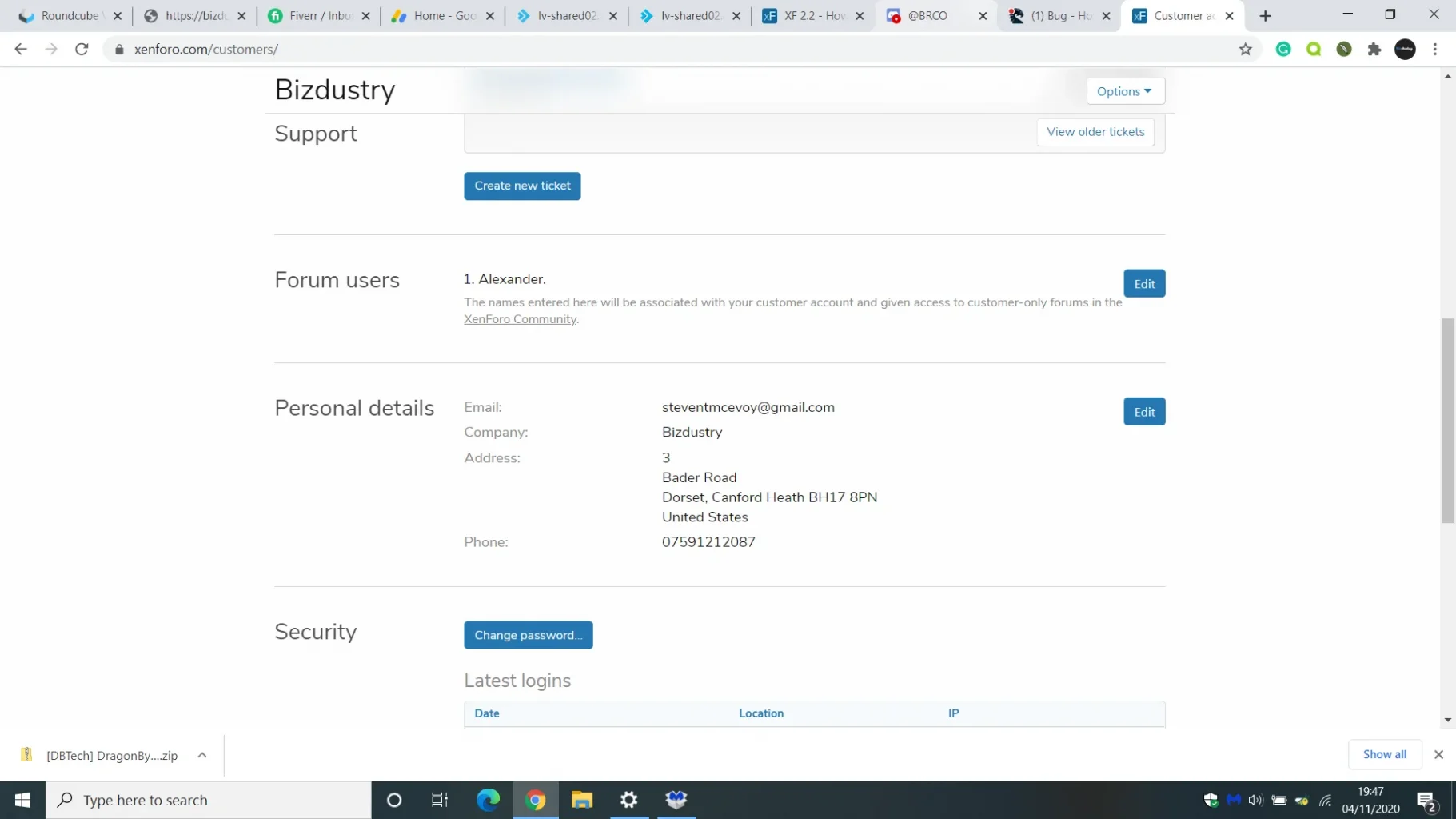Image resolution: width=1456 pixels, height=819 pixels.
Task: Edit the Forum users section
Action: (1144, 284)
